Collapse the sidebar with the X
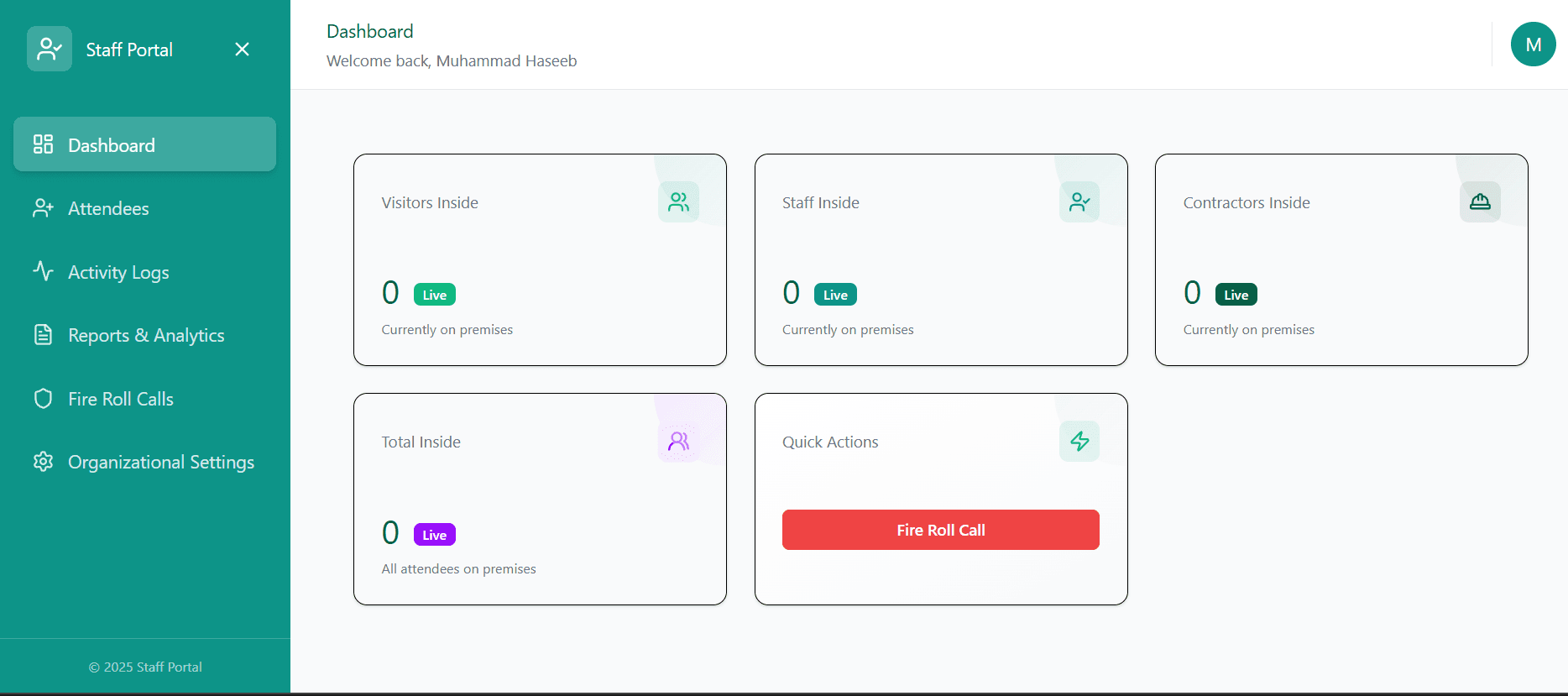 (x=242, y=50)
